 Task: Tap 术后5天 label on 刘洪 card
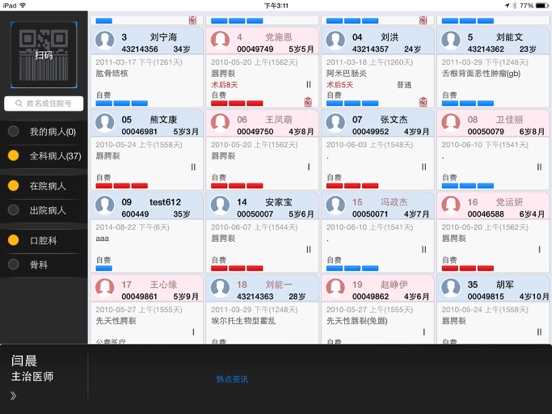pos(340,85)
